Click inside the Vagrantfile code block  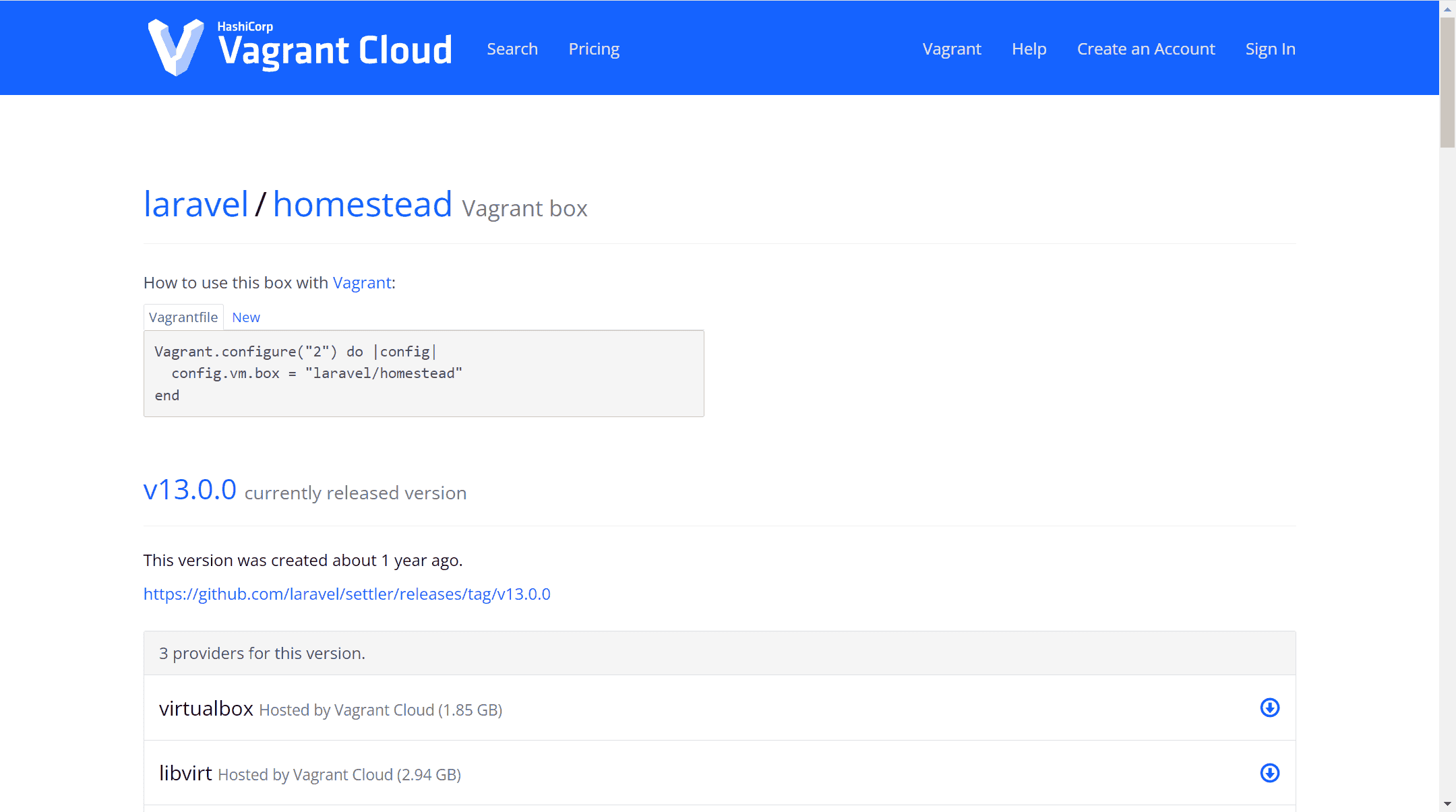pyautogui.click(x=424, y=373)
